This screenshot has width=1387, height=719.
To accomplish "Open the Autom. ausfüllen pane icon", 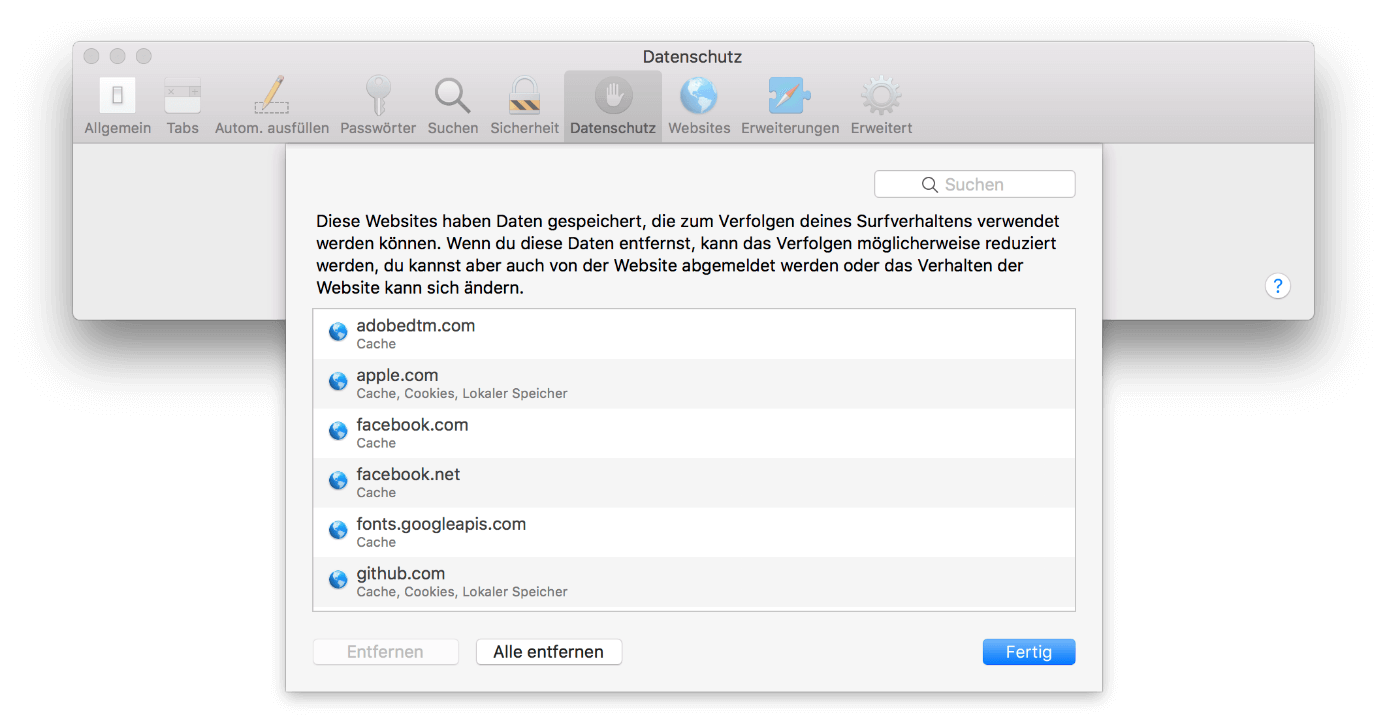I will point(271,96).
